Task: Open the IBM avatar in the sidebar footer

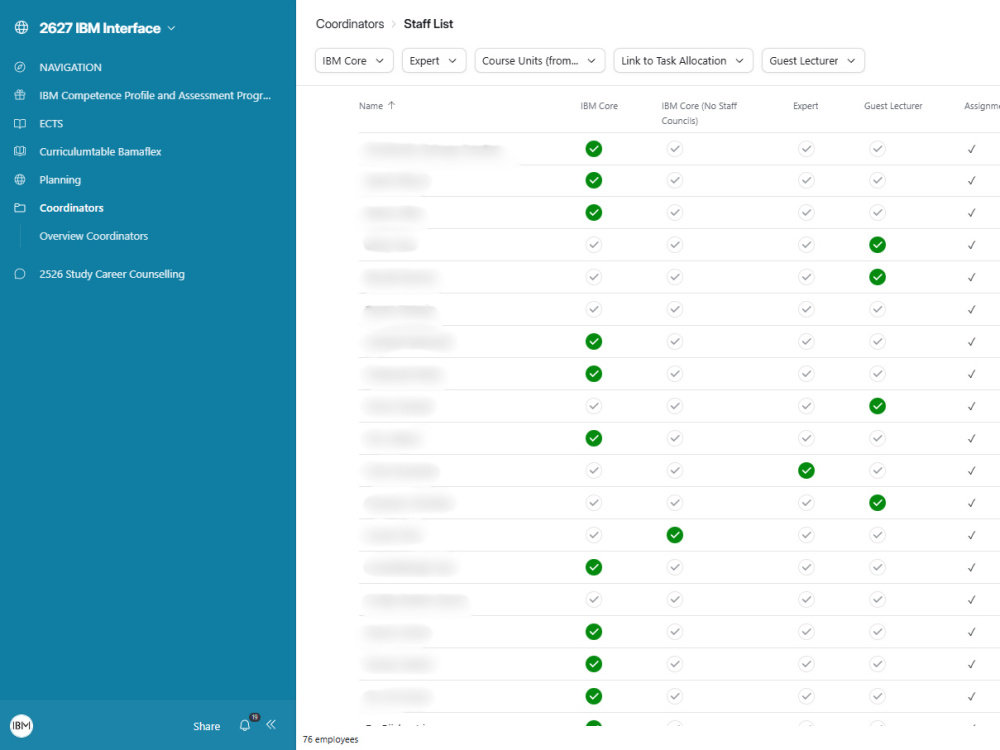Action: [x=21, y=725]
